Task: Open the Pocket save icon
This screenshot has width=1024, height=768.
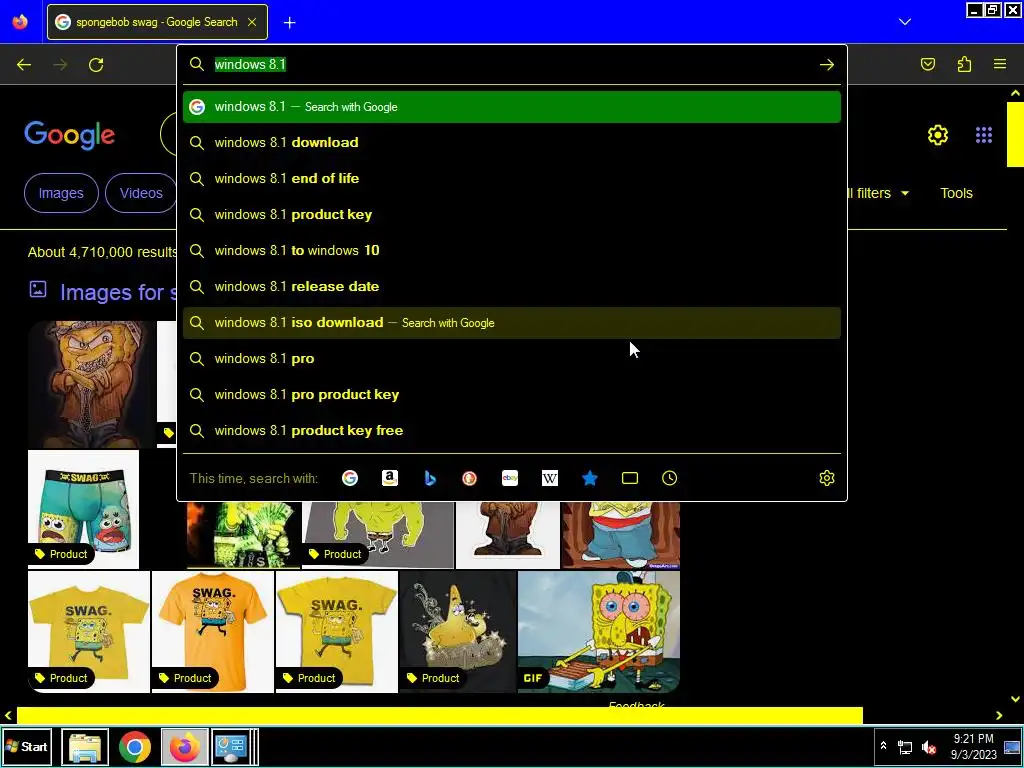Action: [x=928, y=64]
